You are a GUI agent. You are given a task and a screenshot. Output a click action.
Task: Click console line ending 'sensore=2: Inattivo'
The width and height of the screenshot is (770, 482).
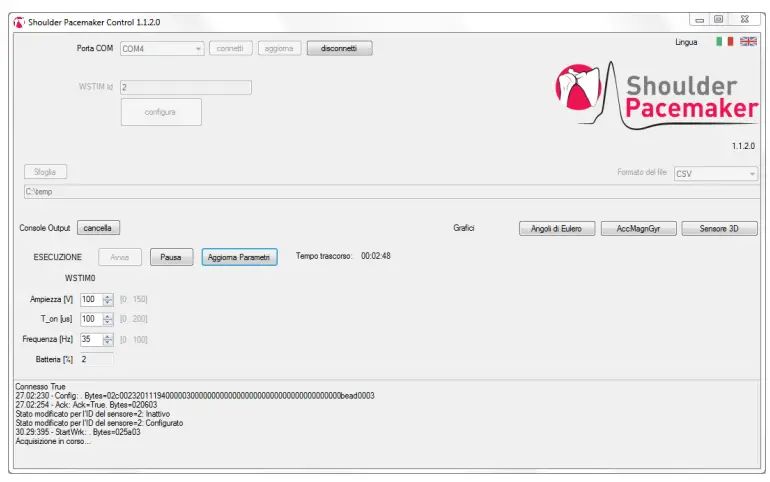coord(93,414)
